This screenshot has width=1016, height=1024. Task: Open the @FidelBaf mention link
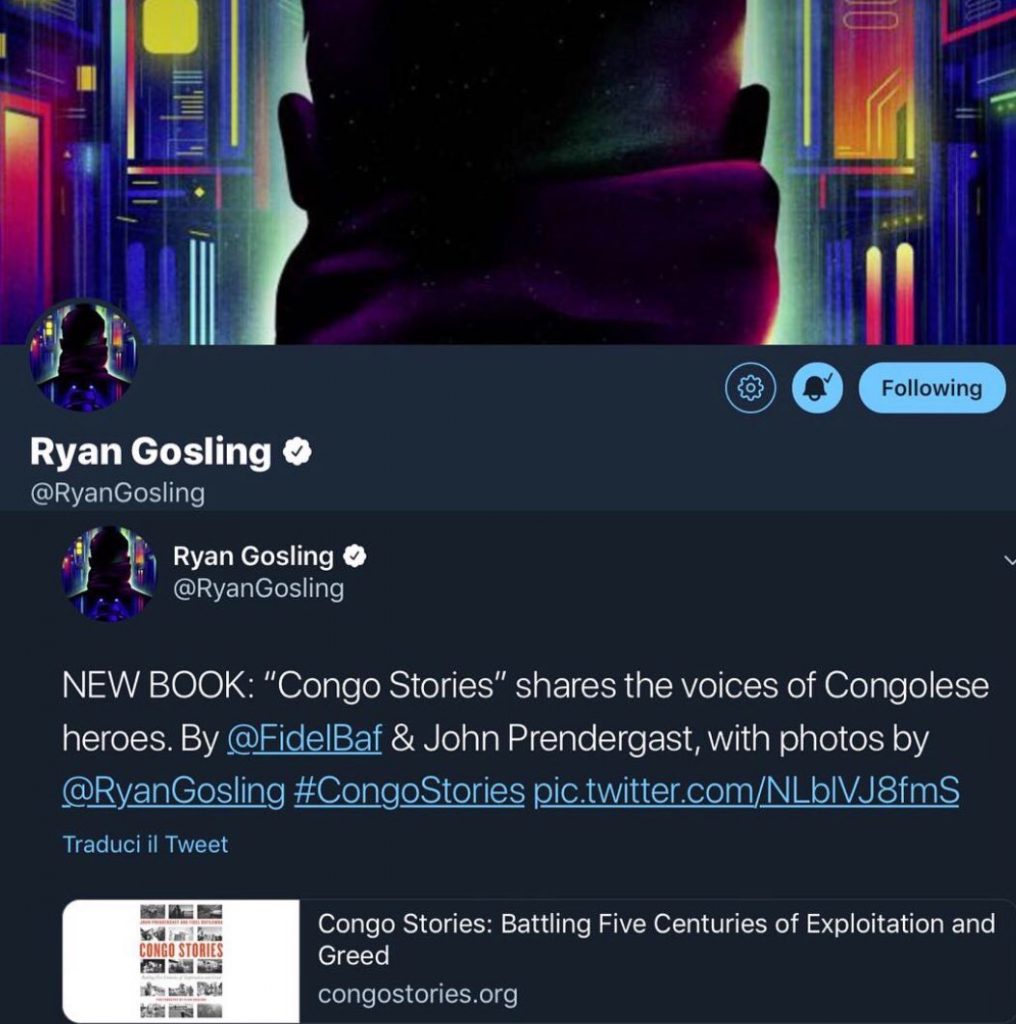304,739
